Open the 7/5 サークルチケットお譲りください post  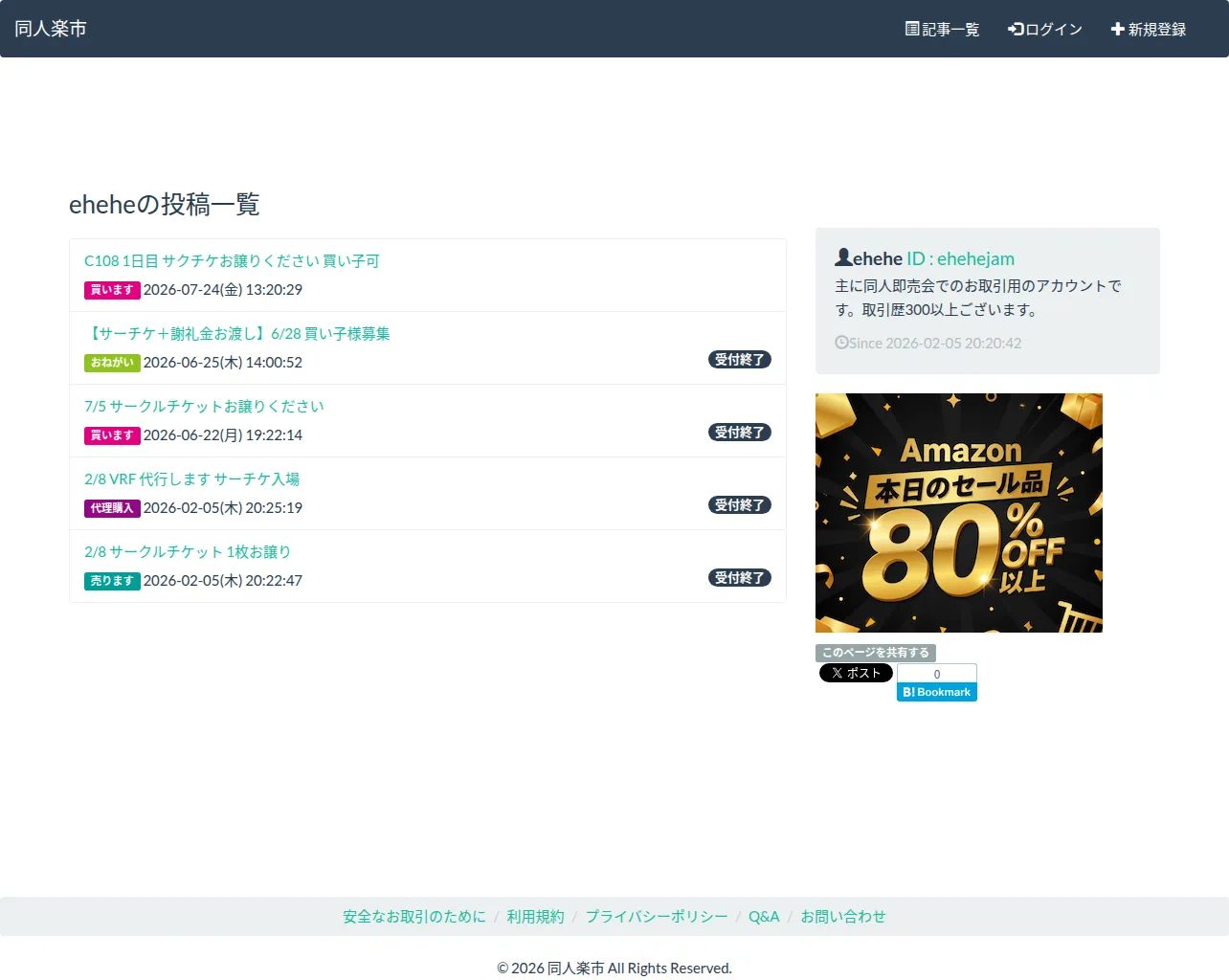[204, 406]
